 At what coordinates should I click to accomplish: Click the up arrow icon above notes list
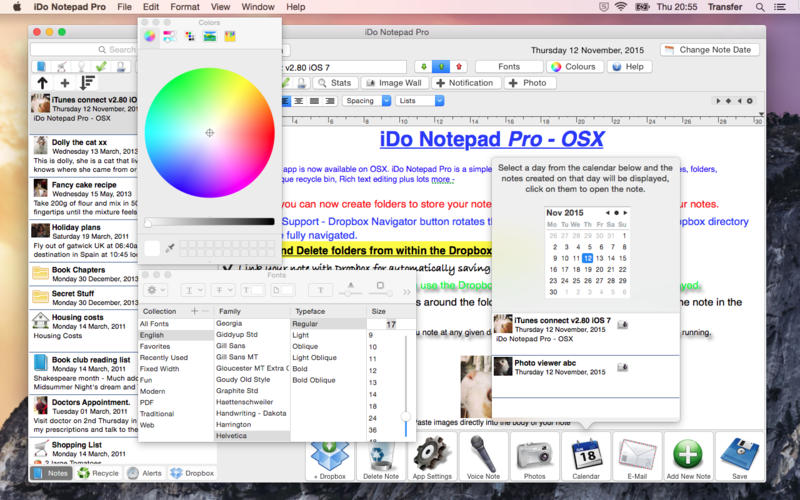point(42,83)
